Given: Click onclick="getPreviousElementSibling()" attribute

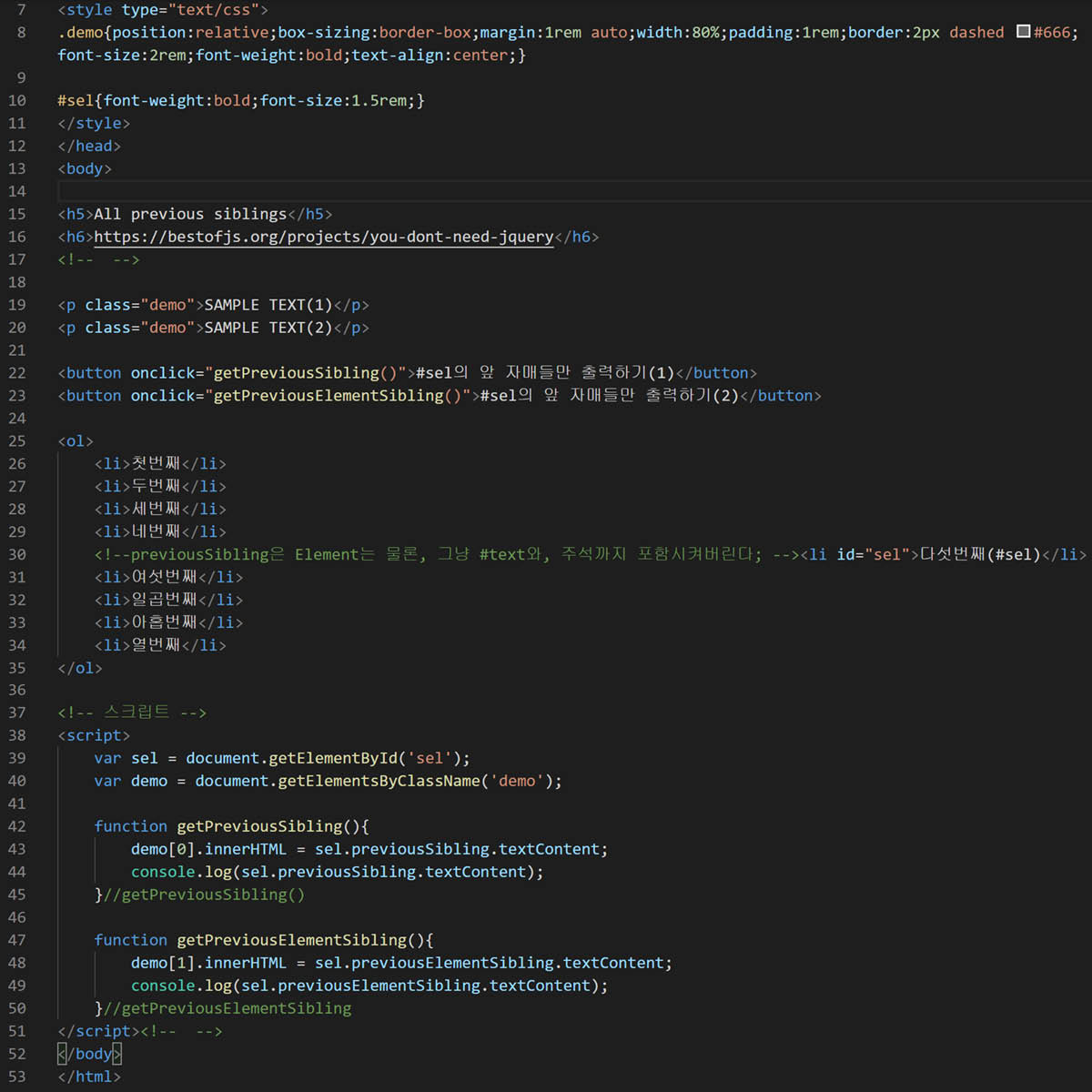Looking at the screenshot, I should [x=300, y=396].
